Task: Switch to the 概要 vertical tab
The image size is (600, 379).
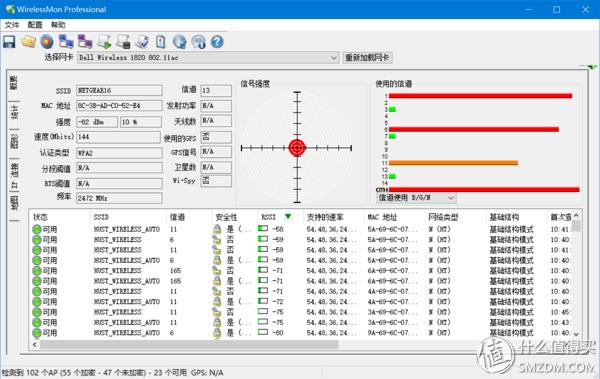Action: click(x=14, y=83)
